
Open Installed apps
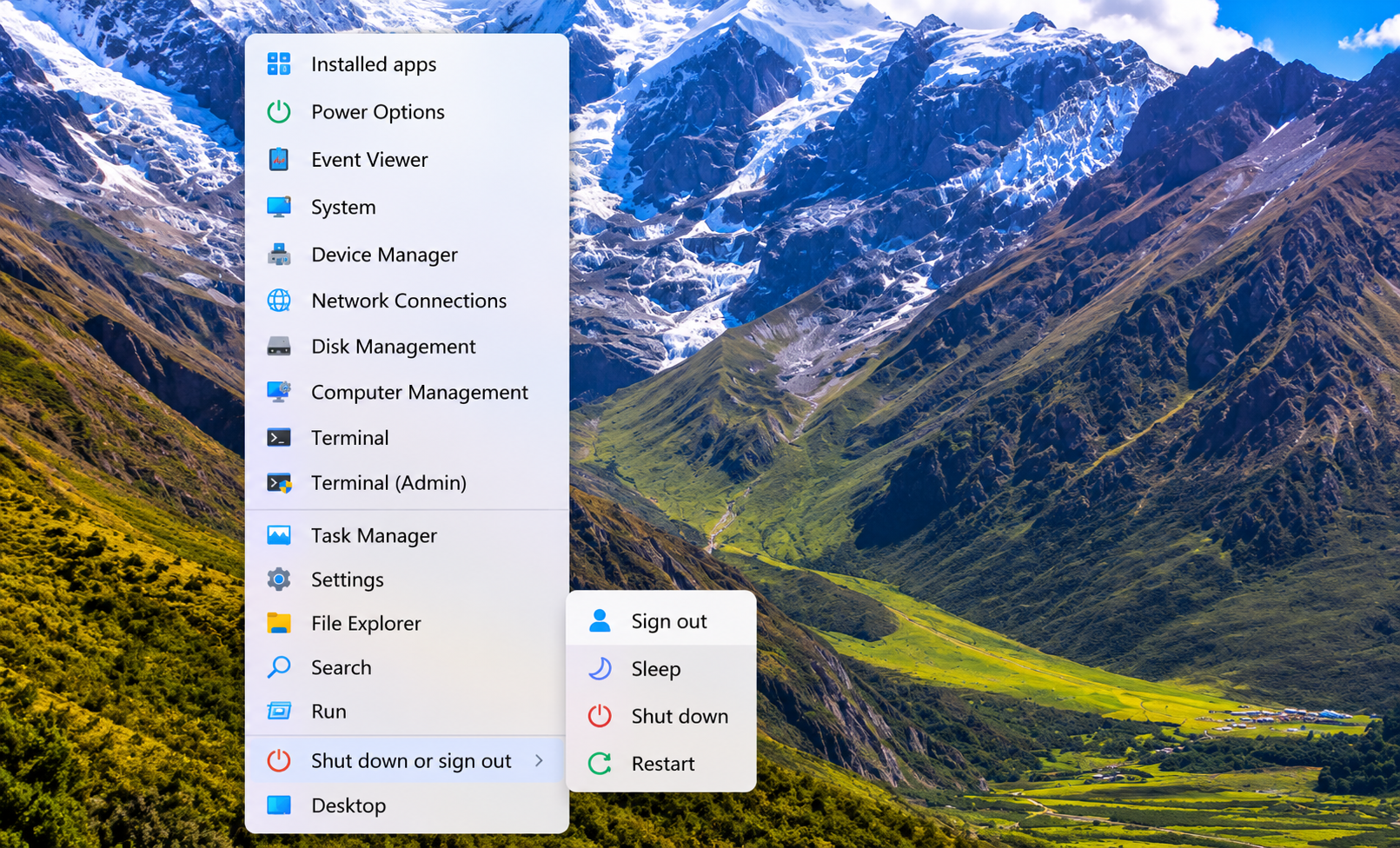click(407, 63)
